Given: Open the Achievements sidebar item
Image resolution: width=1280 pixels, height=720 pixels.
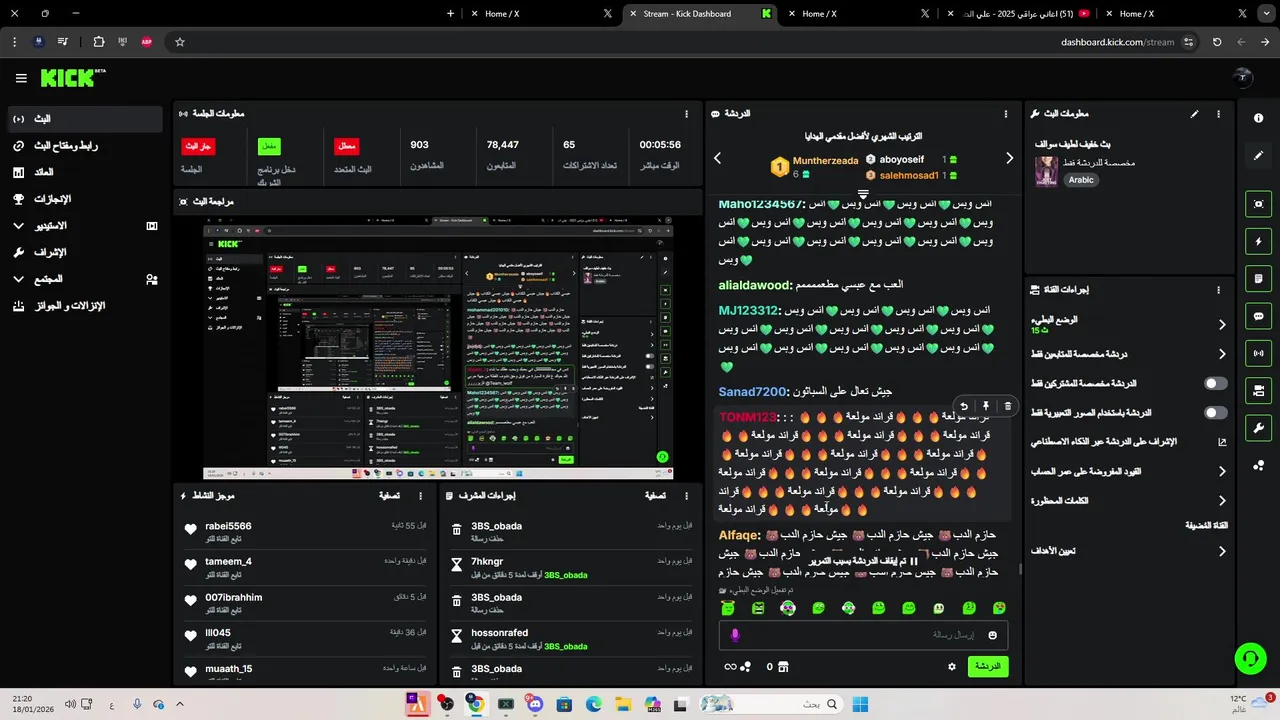Looking at the screenshot, I should [x=85, y=199].
